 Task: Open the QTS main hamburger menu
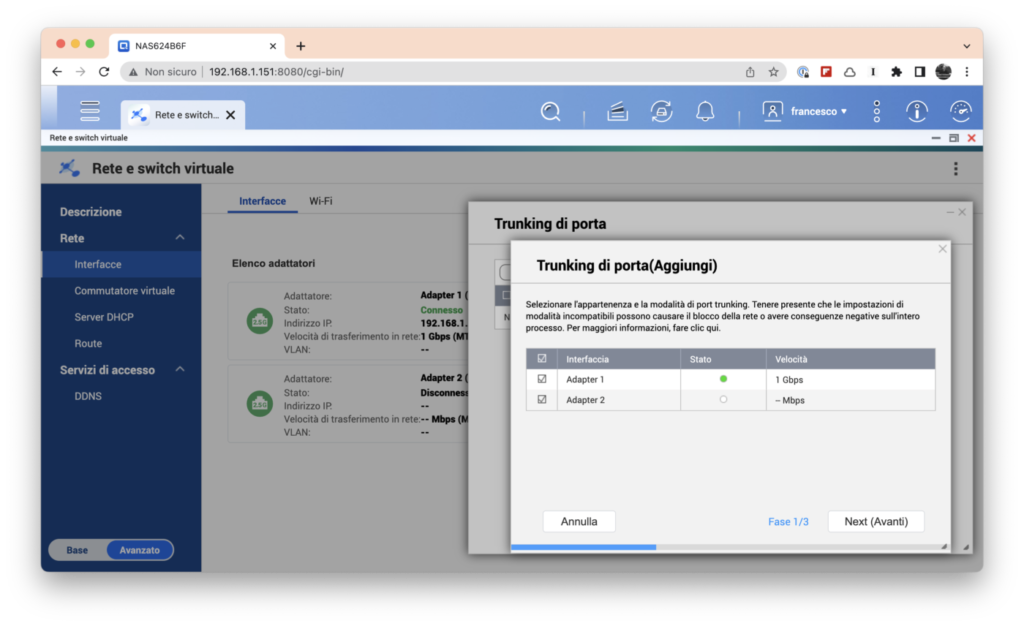tap(89, 112)
